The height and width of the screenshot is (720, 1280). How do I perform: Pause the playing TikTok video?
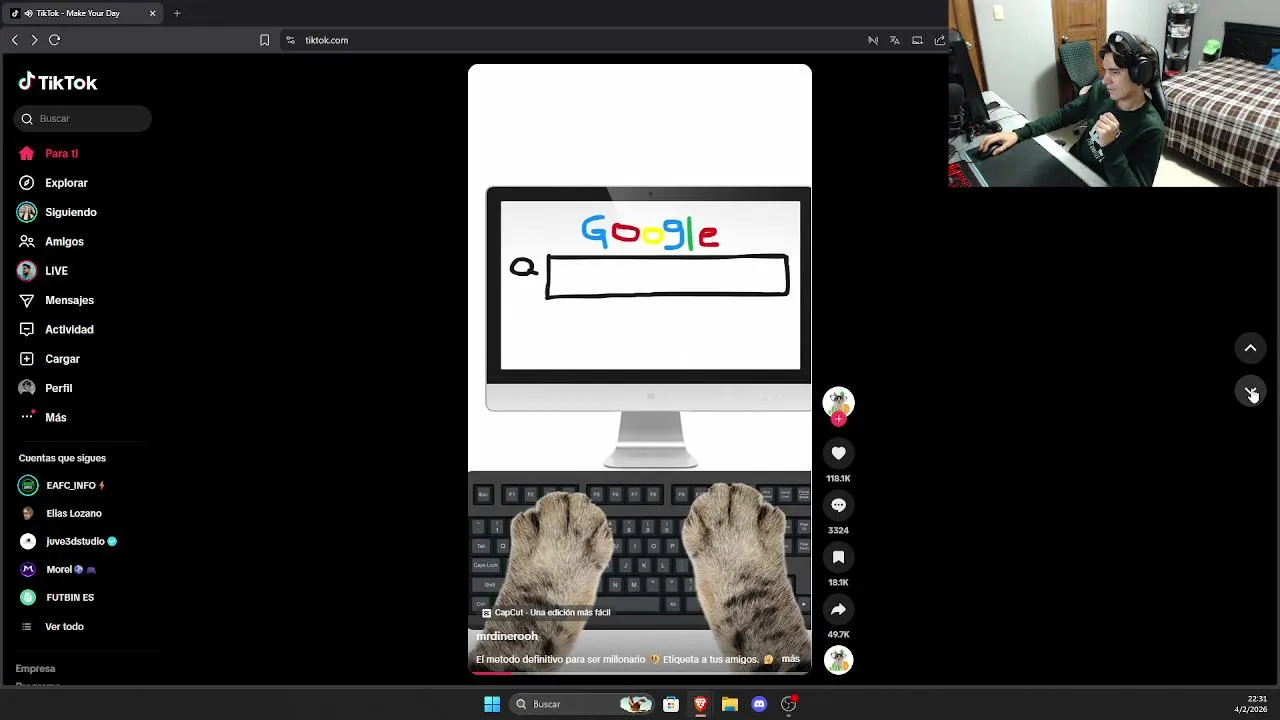coord(640,369)
